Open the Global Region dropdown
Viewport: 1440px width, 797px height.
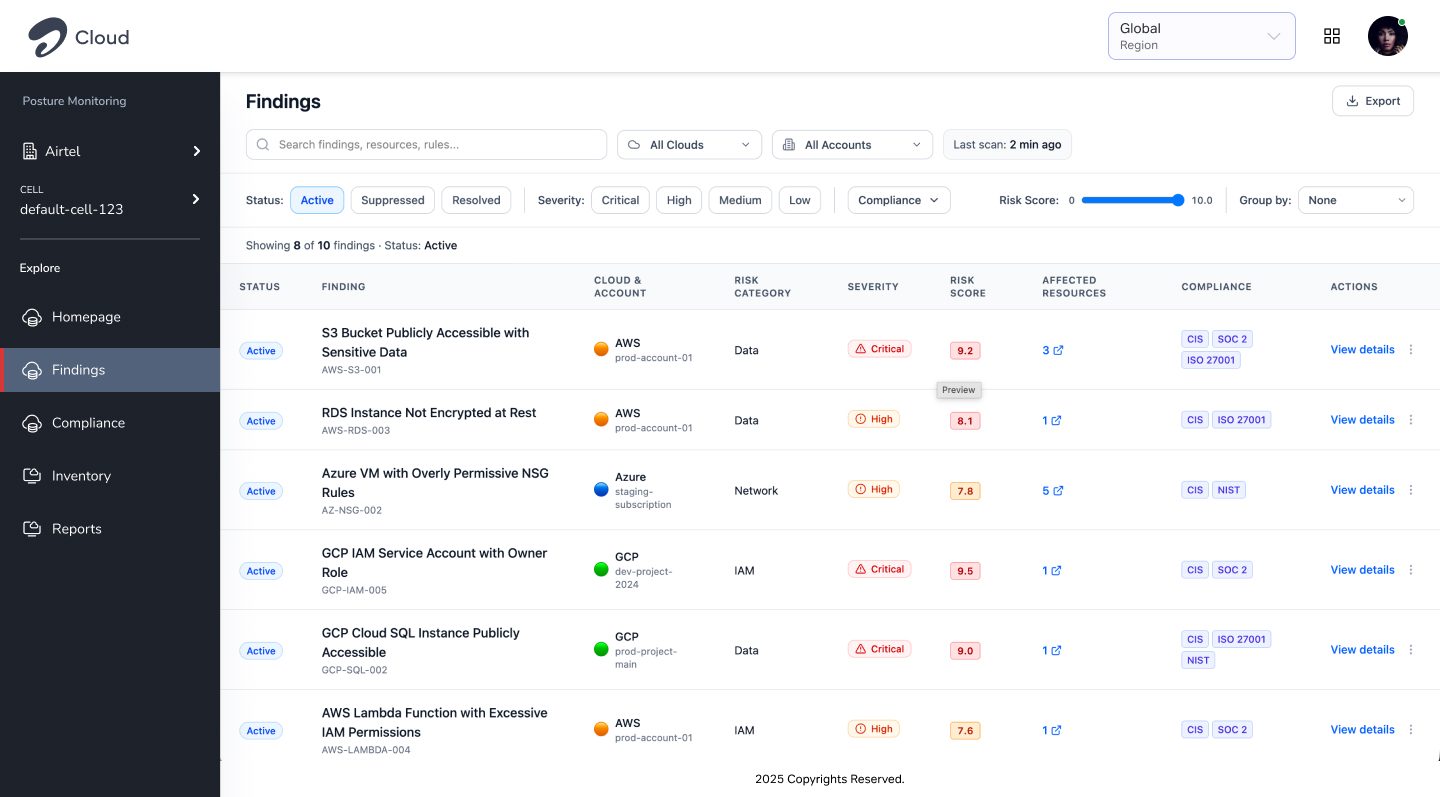point(1201,36)
